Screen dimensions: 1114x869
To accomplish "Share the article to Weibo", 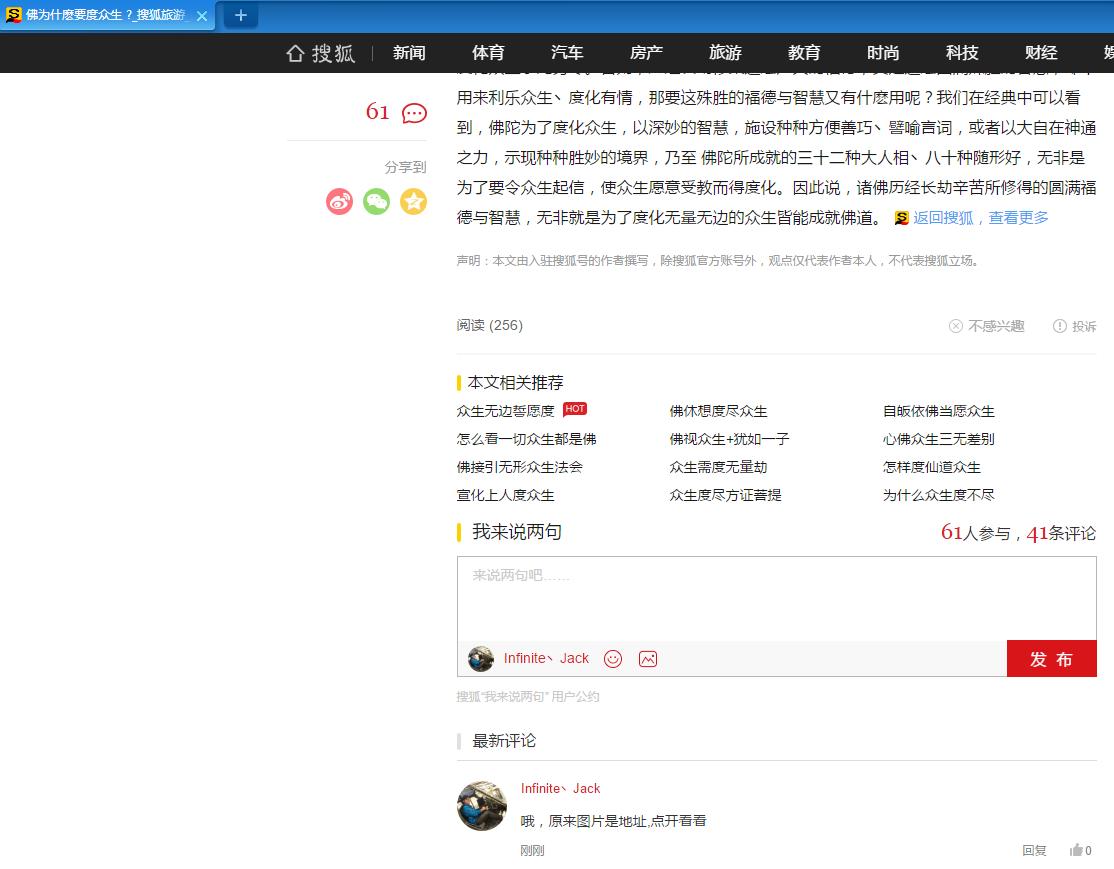I will click(340, 201).
